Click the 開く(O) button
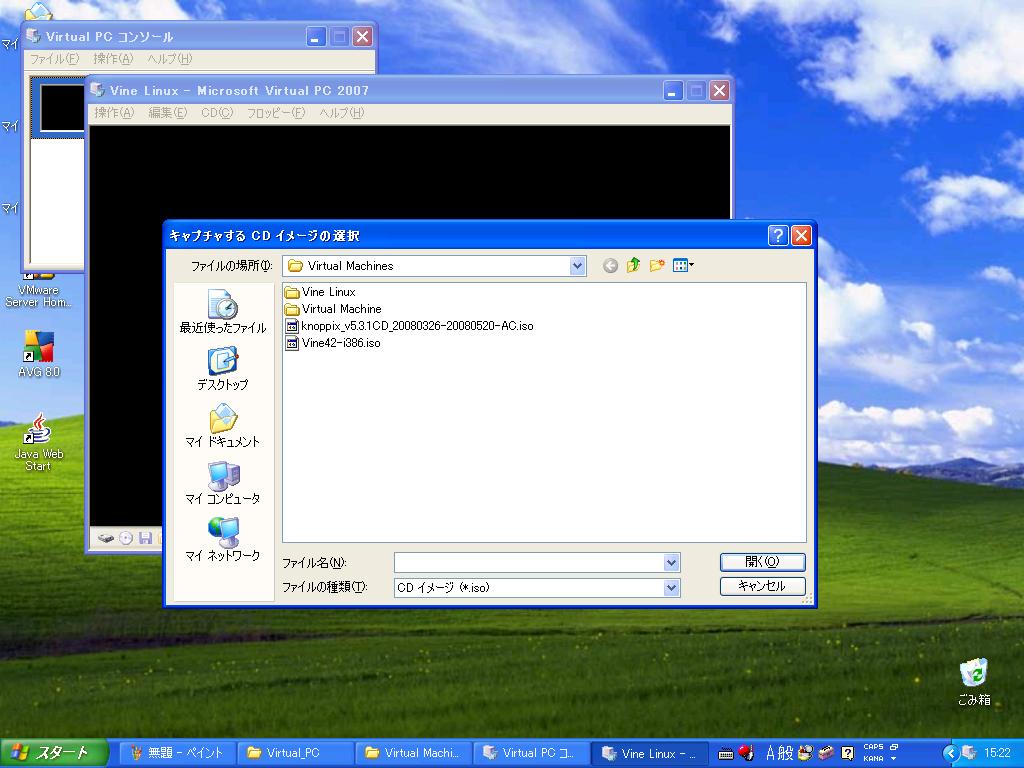The height and width of the screenshot is (768, 1024). click(762, 562)
